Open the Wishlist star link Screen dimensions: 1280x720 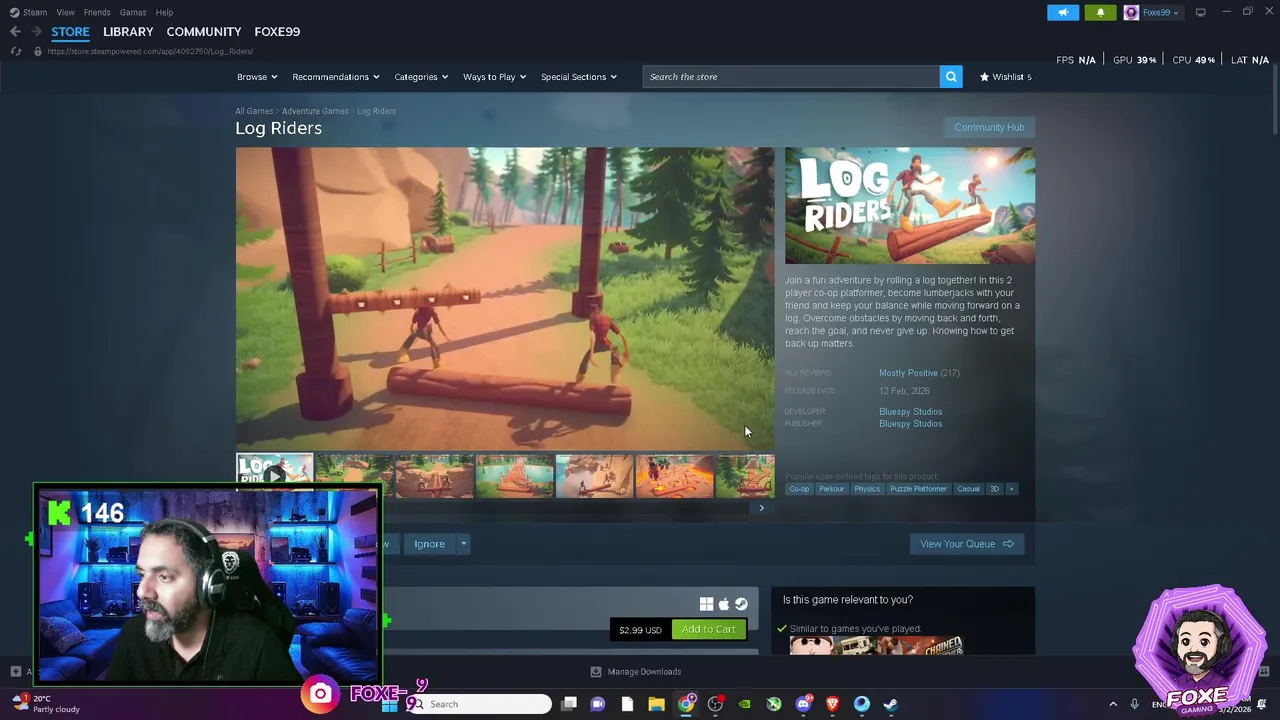[x=1005, y=77]
